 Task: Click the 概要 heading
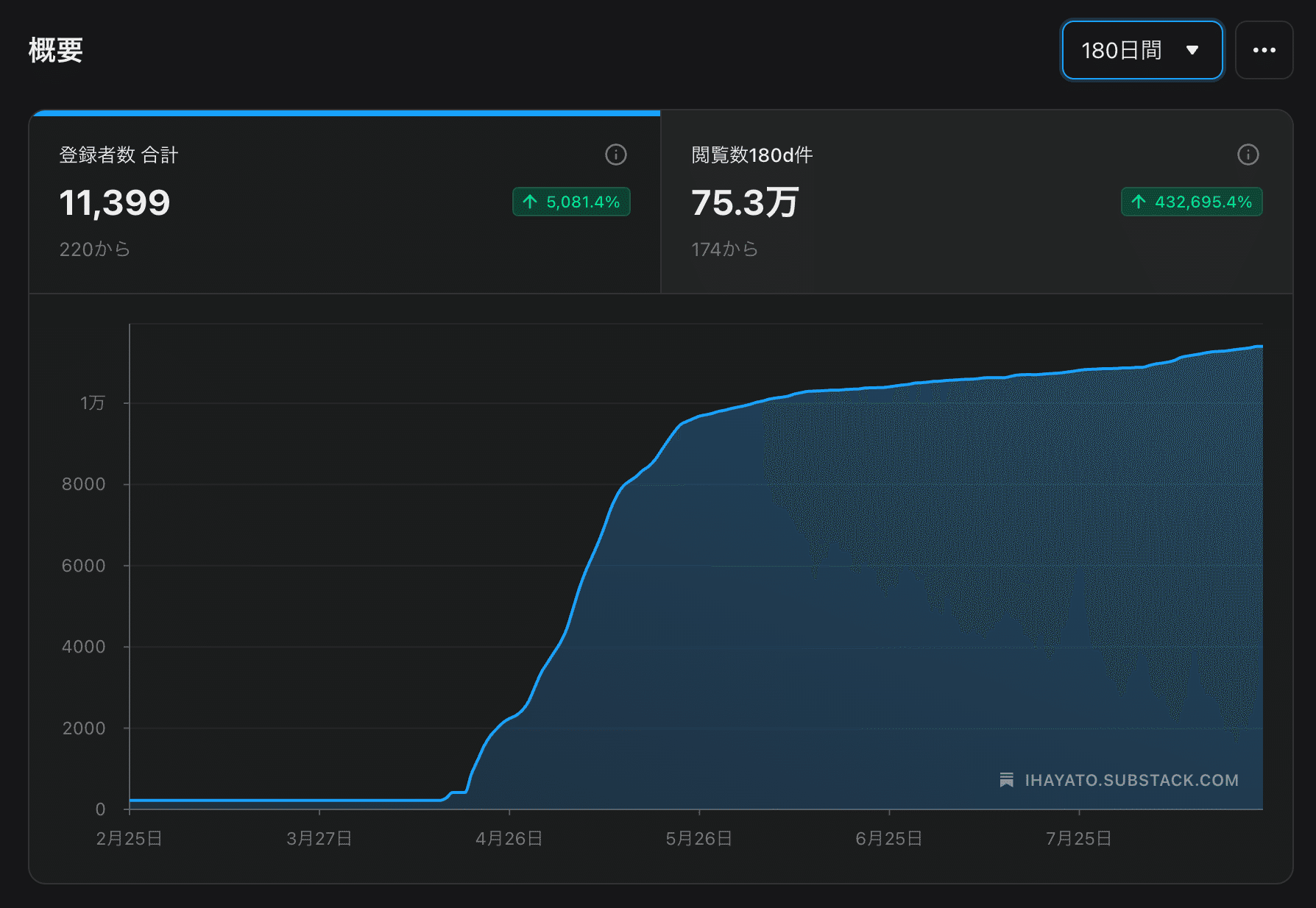[x=56, y=50]
